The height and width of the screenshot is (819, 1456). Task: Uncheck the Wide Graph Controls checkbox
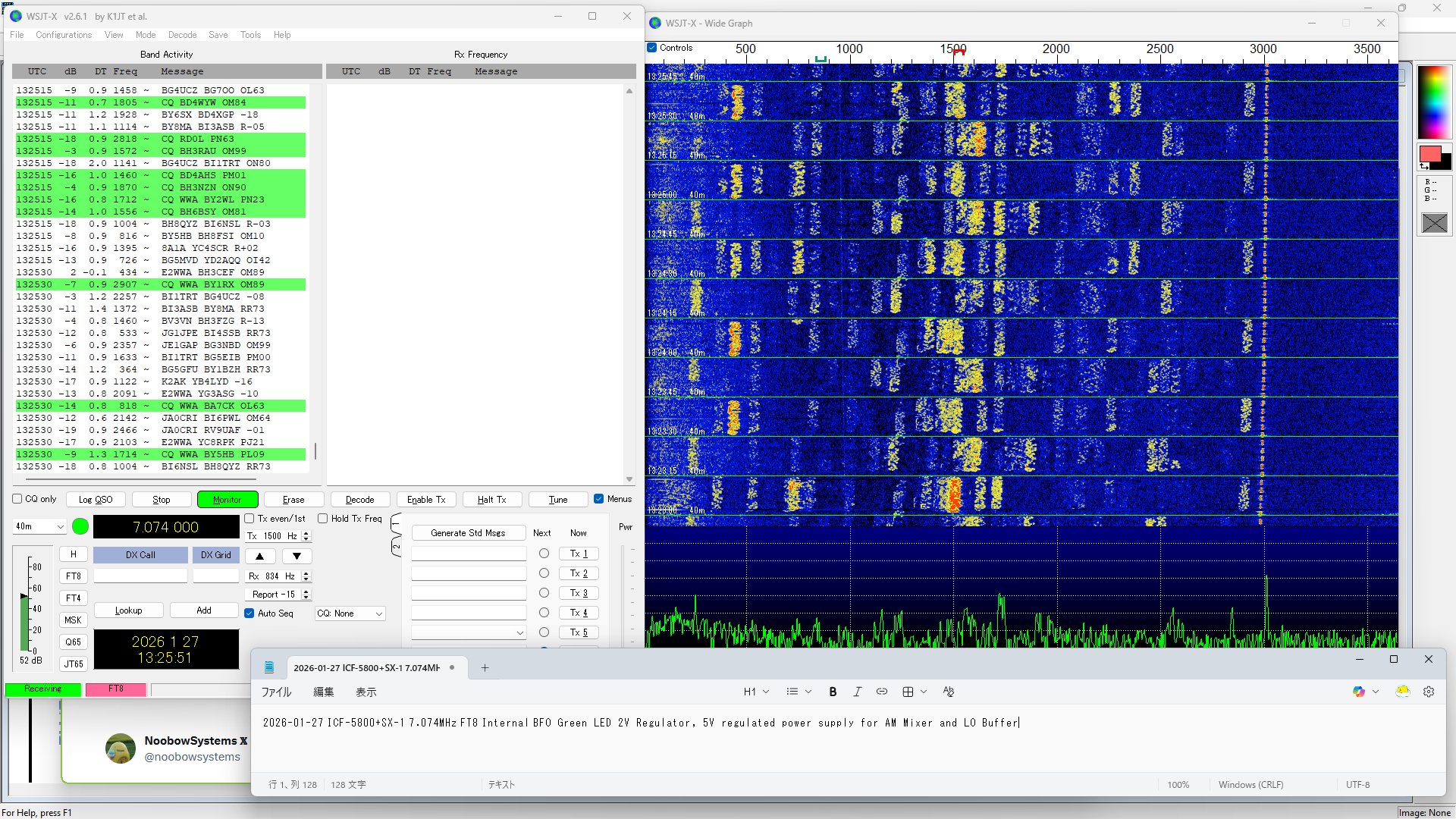pos(651,48)
